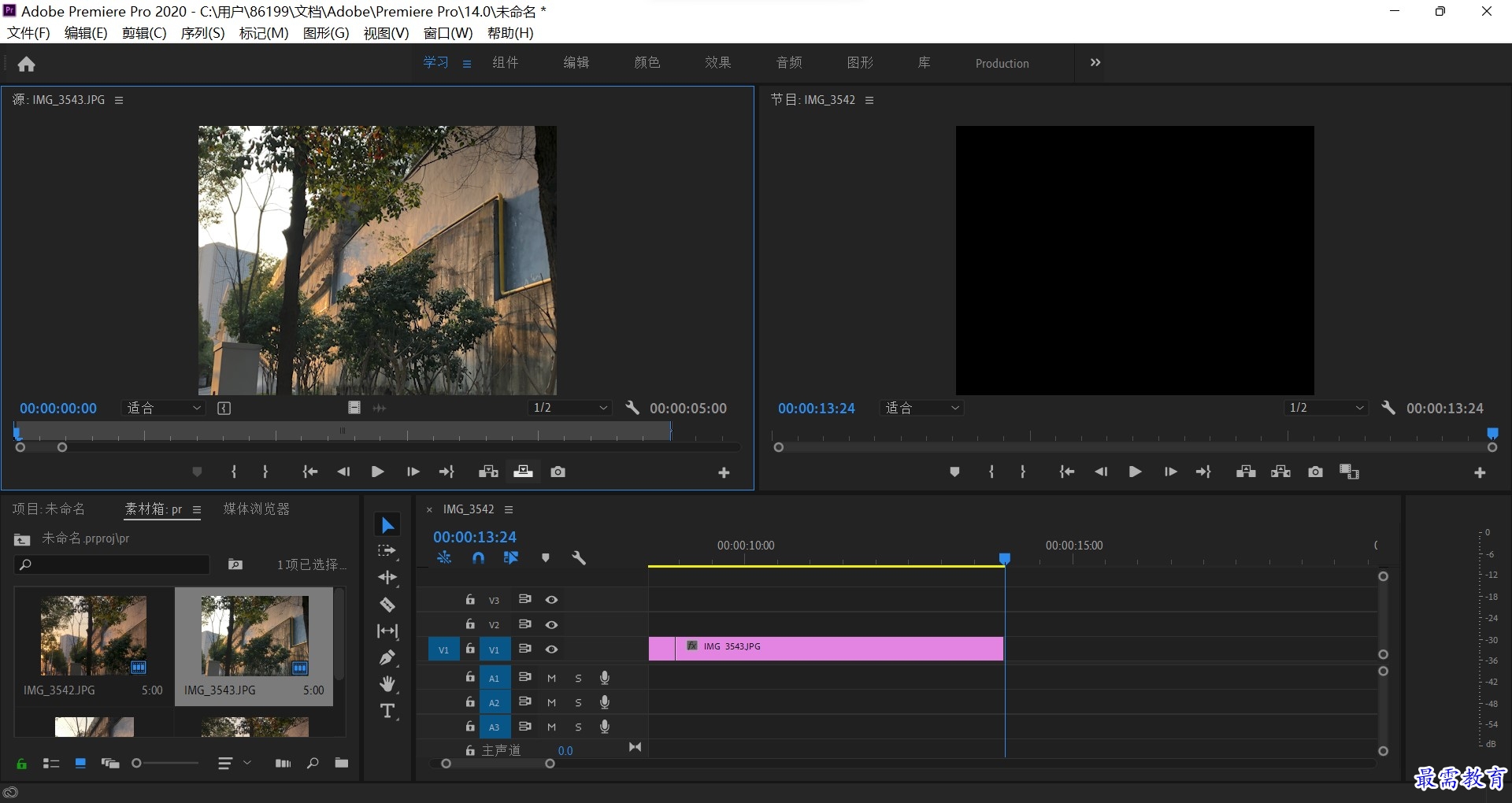Click Program monitor timecode 00:00:13:24

tap(816, 408)
